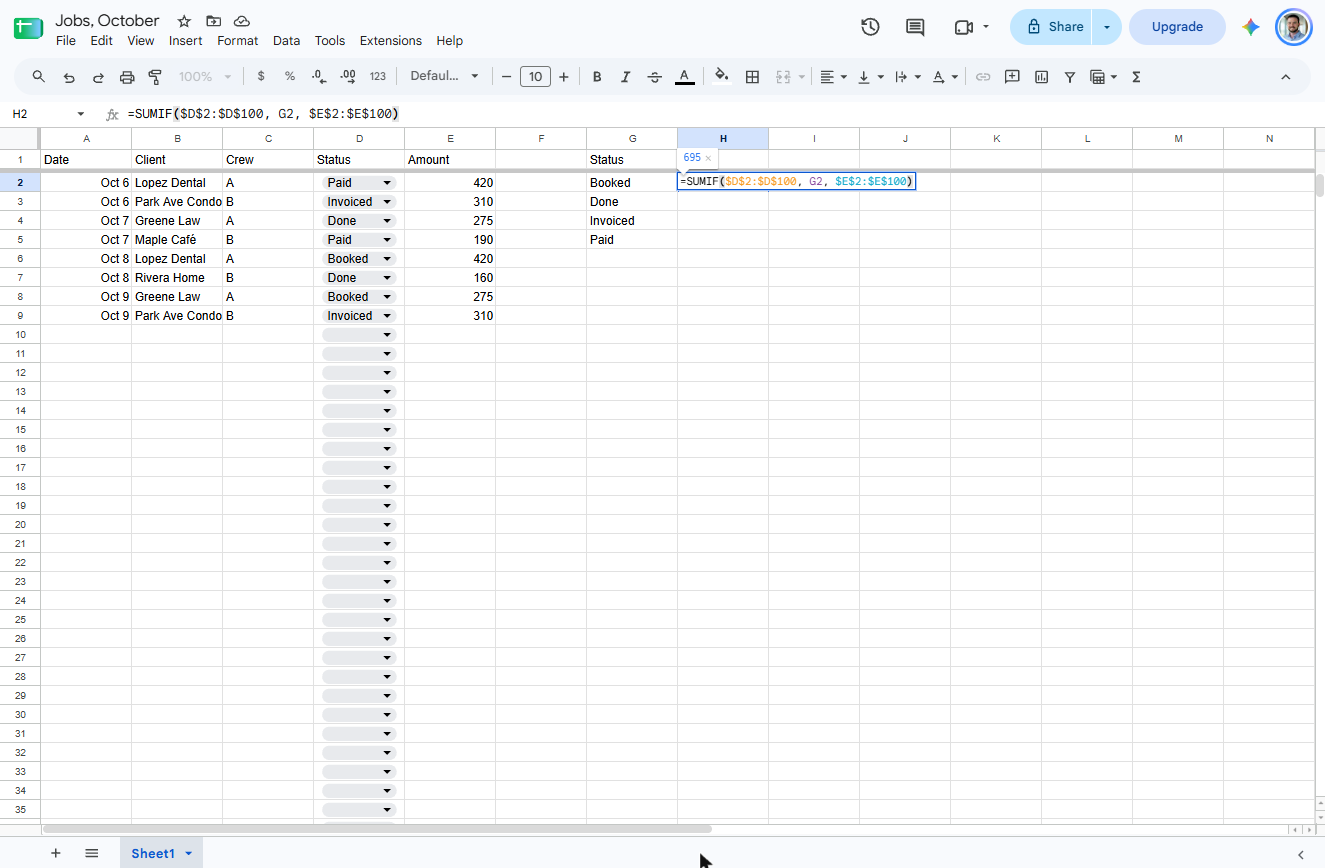Open the File menu

pos(66,41)
